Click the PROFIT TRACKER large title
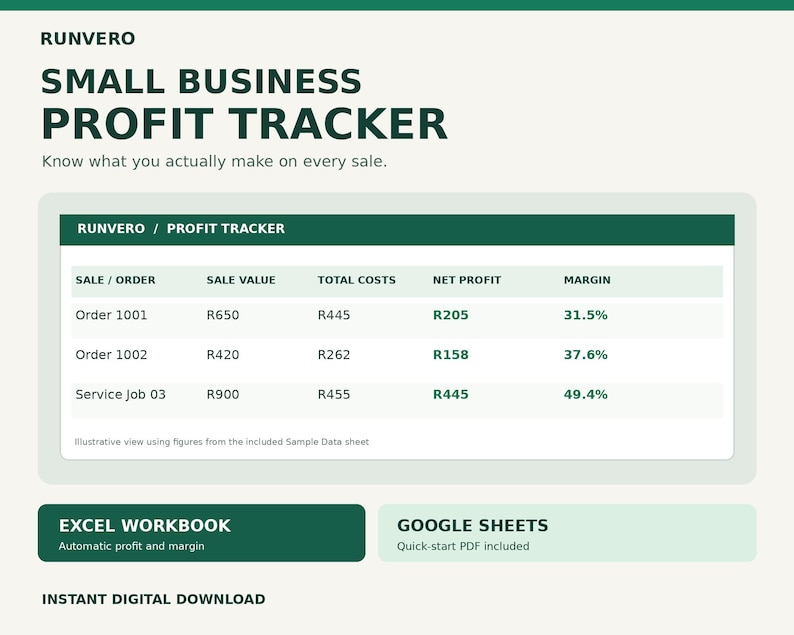 [x=244, y=124]
